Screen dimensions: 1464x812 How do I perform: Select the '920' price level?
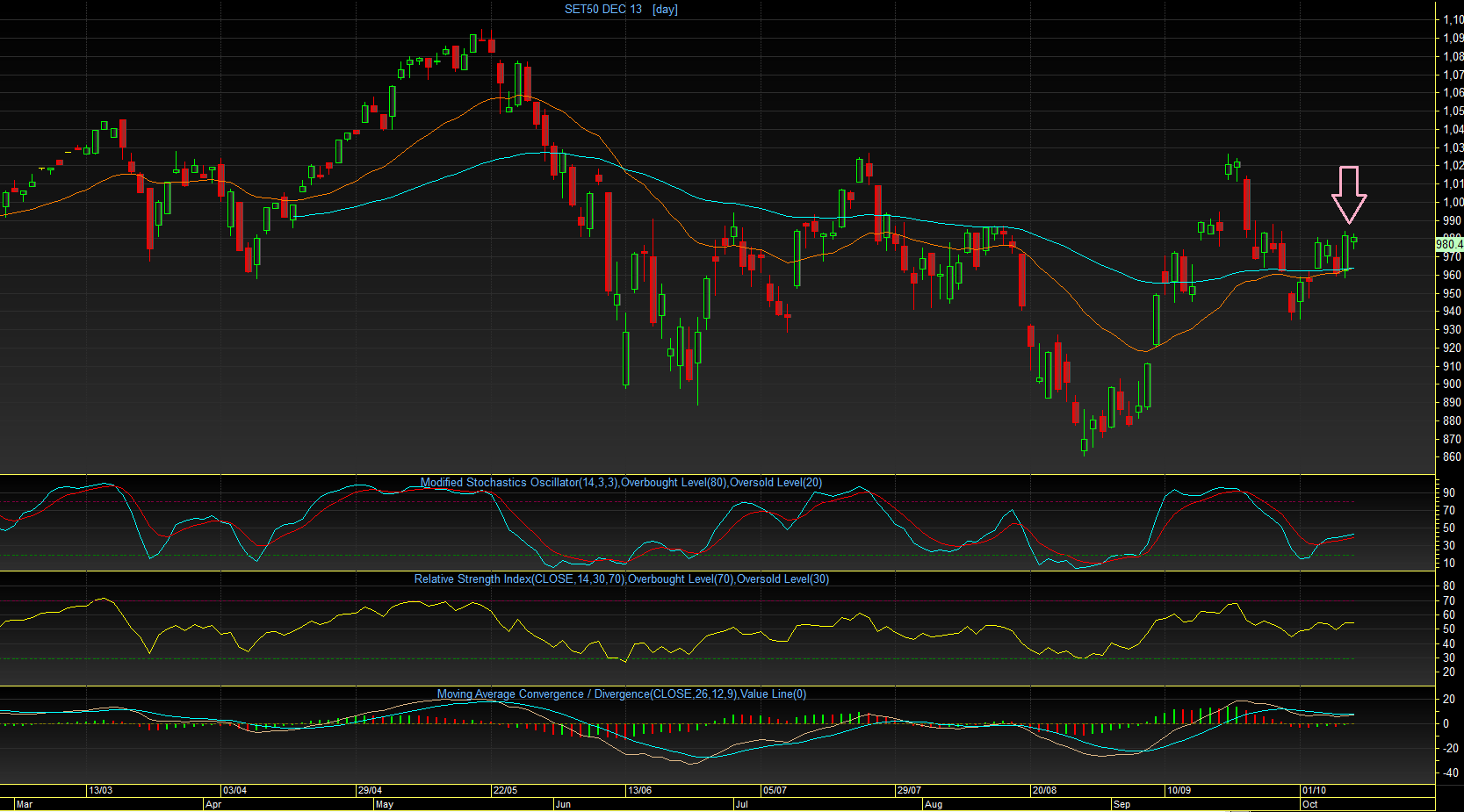1453,348
